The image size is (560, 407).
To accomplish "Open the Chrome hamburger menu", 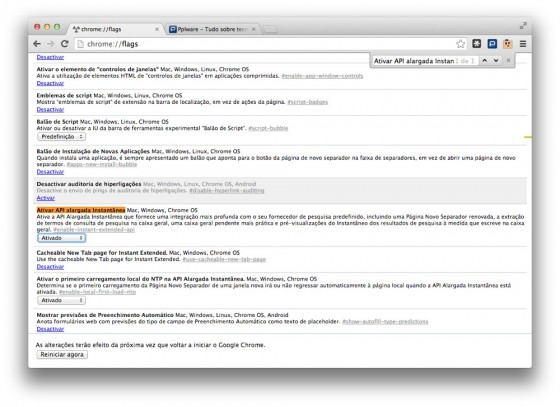I will (x=523, y=44).
